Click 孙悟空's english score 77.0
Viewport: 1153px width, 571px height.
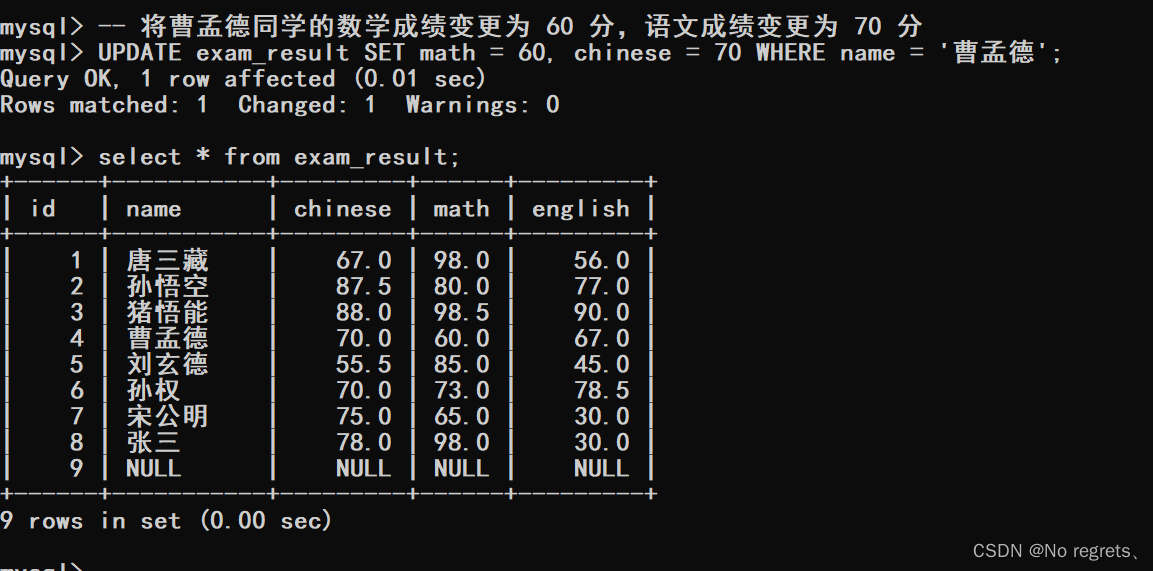602,287
